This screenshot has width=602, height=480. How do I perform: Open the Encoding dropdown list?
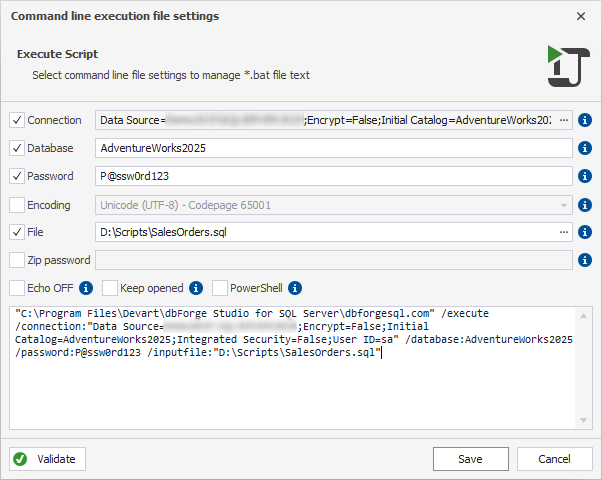(563, 205)
